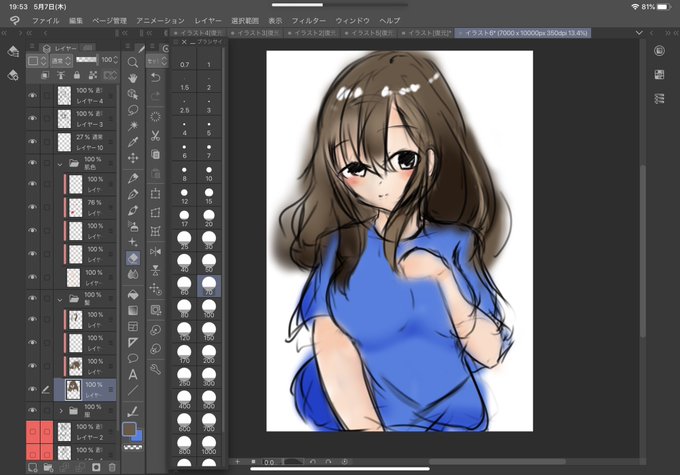This screenshot has width=680, height=475.
Task: Click the new raster layer icon
Action: 33,467
